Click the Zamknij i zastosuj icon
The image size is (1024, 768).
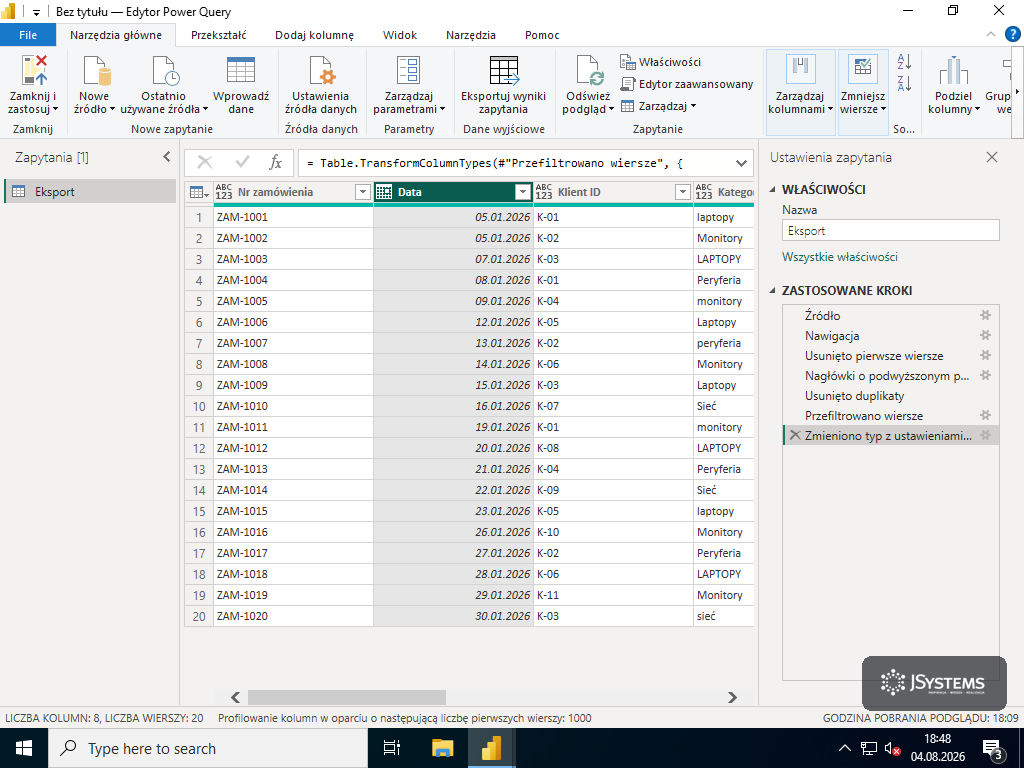[x=34, y=71]
